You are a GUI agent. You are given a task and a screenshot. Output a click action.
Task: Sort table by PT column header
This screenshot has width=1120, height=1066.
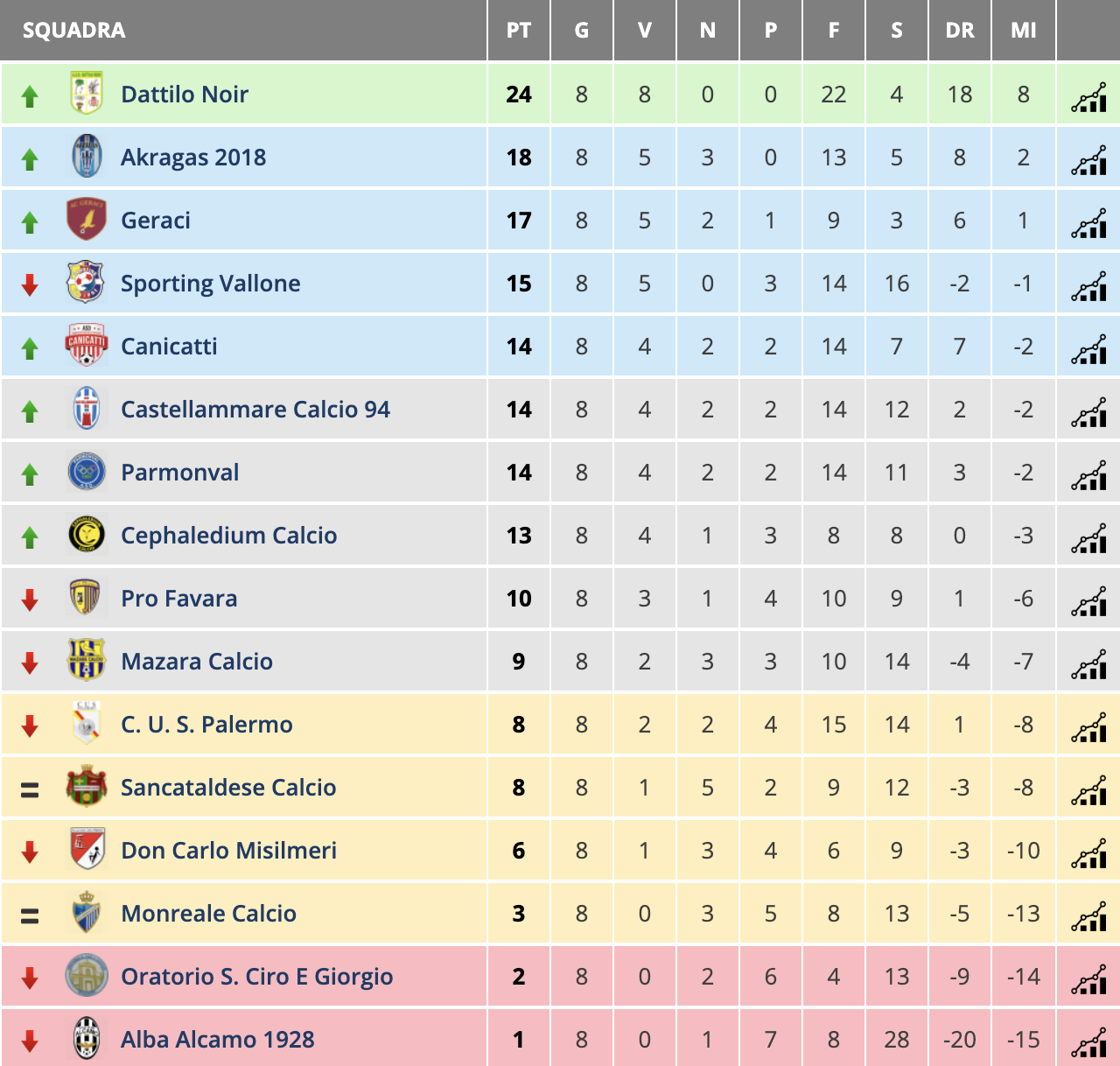tap(519, 31)
